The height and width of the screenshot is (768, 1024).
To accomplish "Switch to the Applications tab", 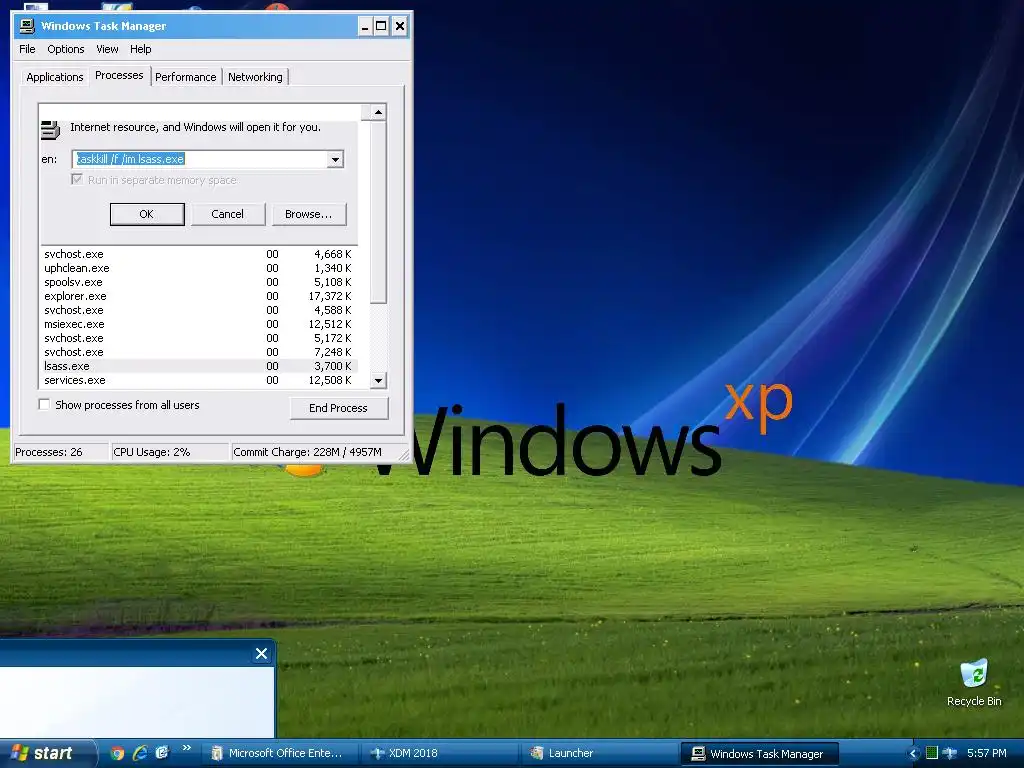I will 55,77.
